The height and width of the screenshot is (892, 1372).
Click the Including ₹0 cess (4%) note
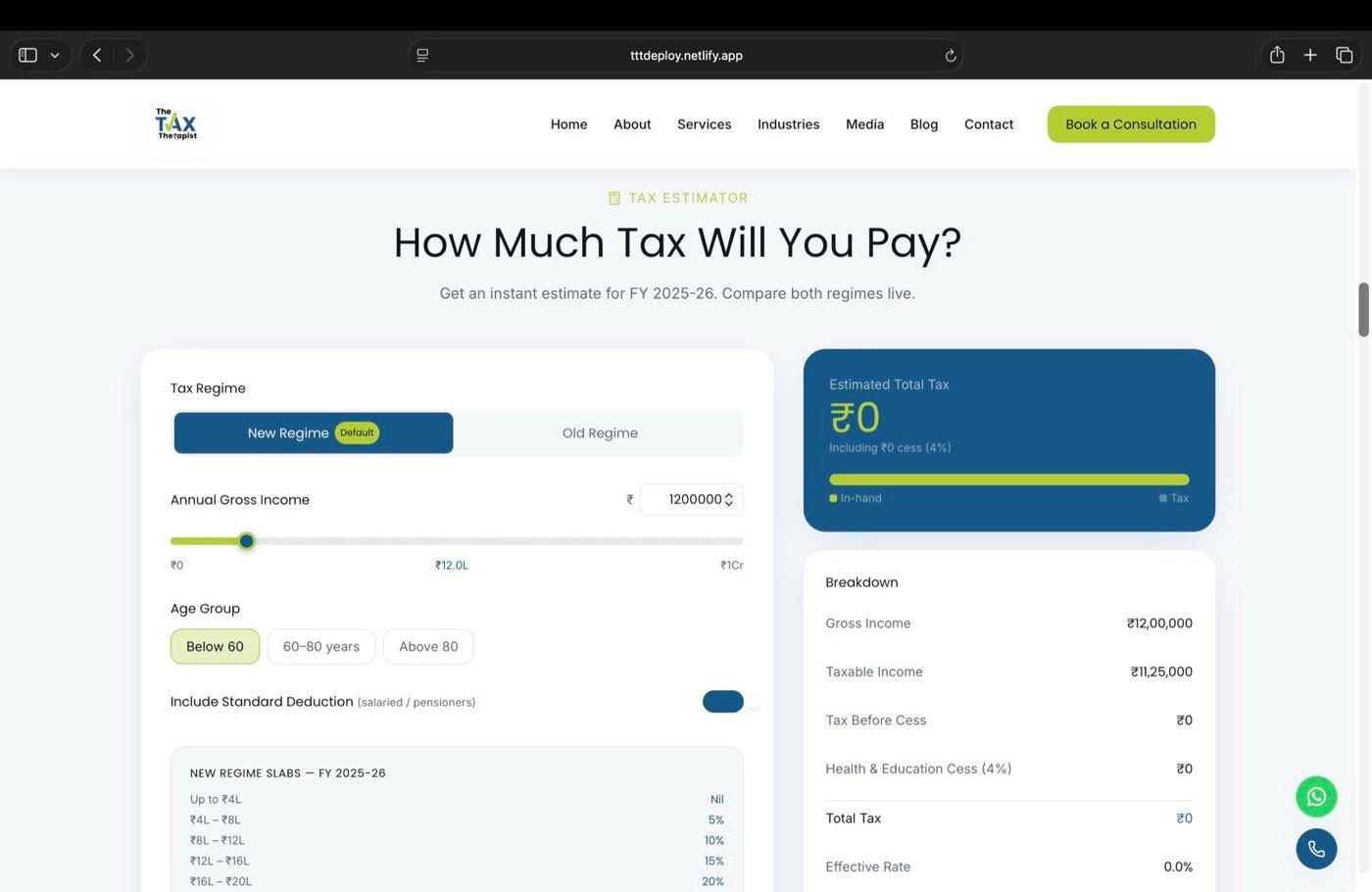coord(890,447)
